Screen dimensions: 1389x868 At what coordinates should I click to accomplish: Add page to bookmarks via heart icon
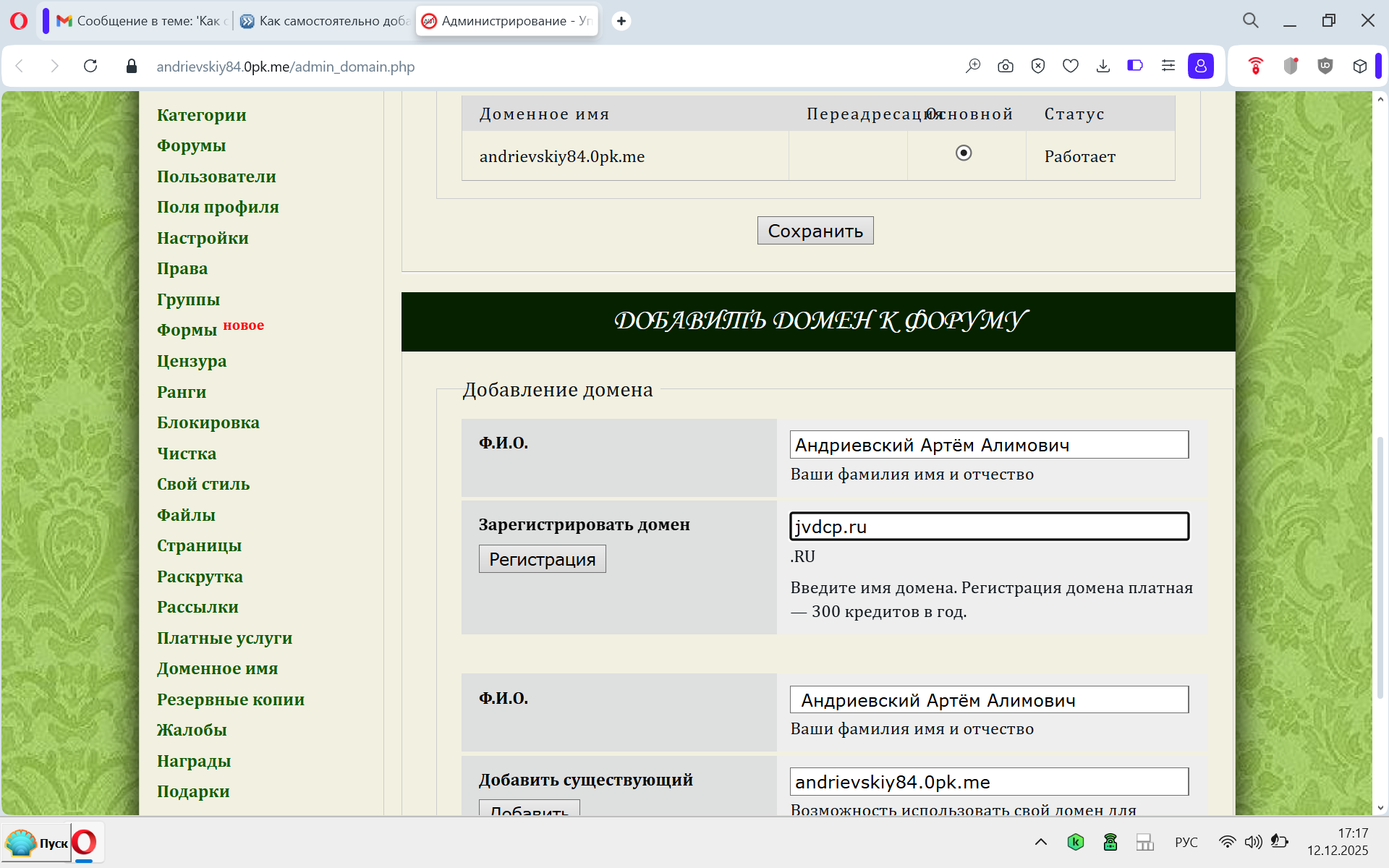pyautogui.click(x=1070, y=67)
